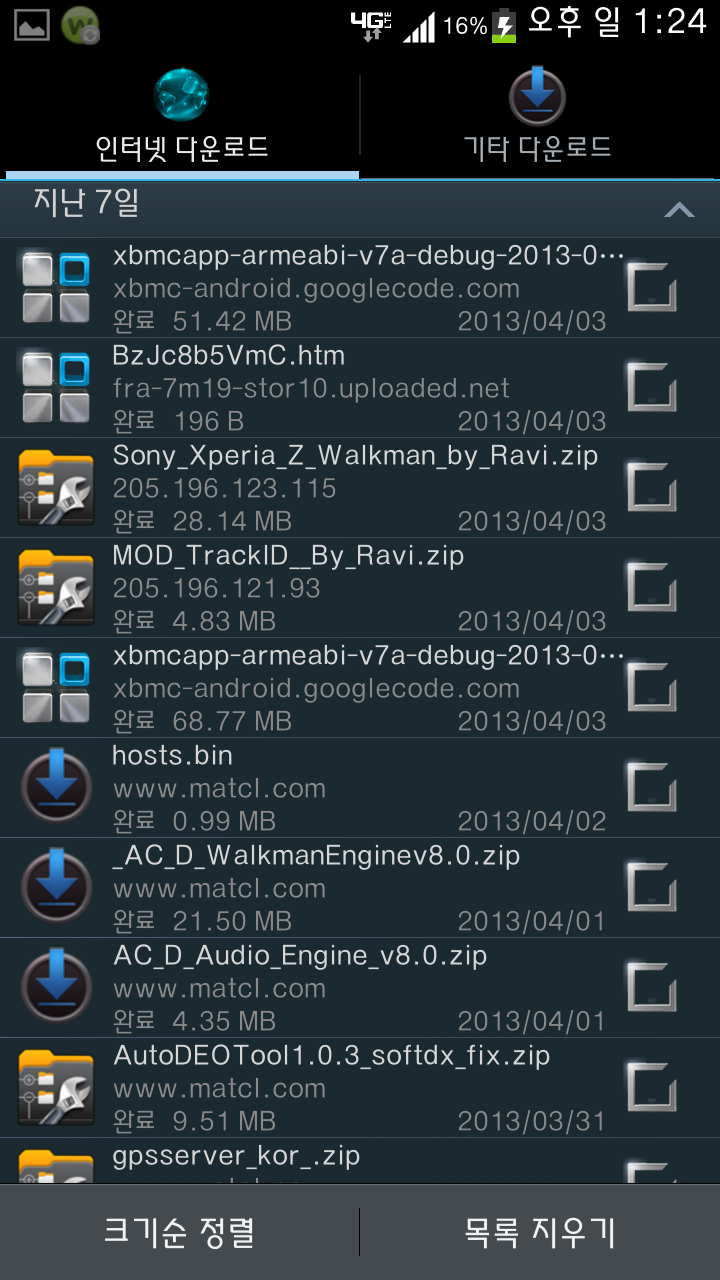
Task: Tap the folder-wrench icon for Sony_Xperia_Z_Walkman_by_Ravi.zip
Action: [x=56, y=488]
